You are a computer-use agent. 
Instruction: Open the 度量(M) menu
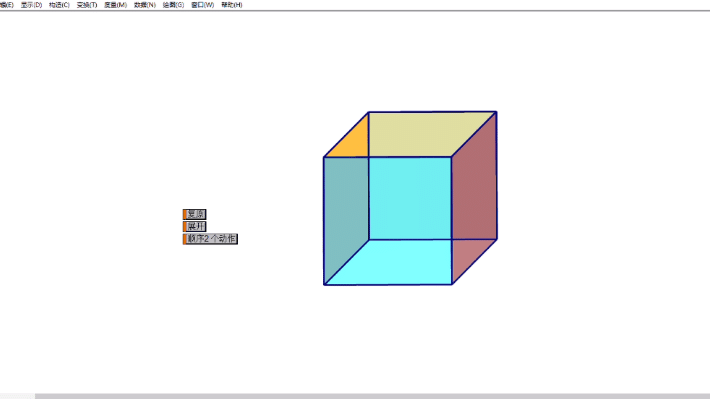(x=115, y=5)
